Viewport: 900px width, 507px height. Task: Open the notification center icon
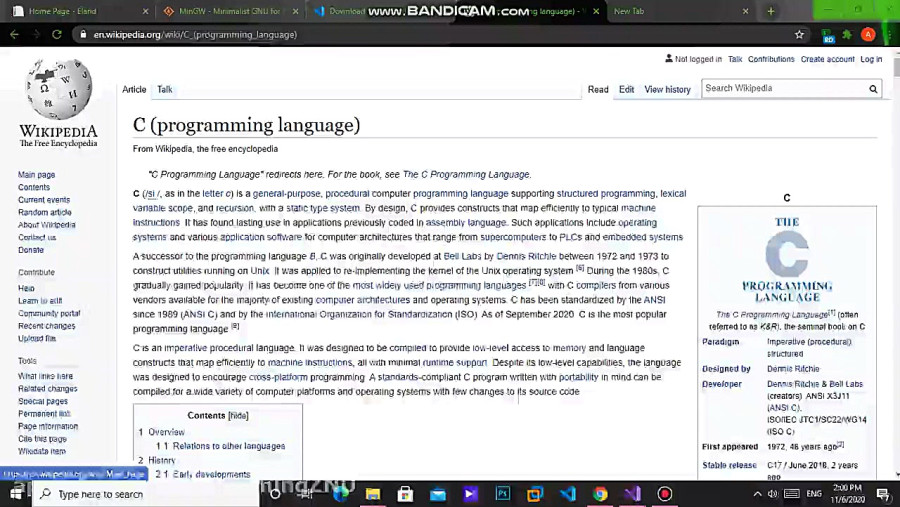(x=883, y=494)
